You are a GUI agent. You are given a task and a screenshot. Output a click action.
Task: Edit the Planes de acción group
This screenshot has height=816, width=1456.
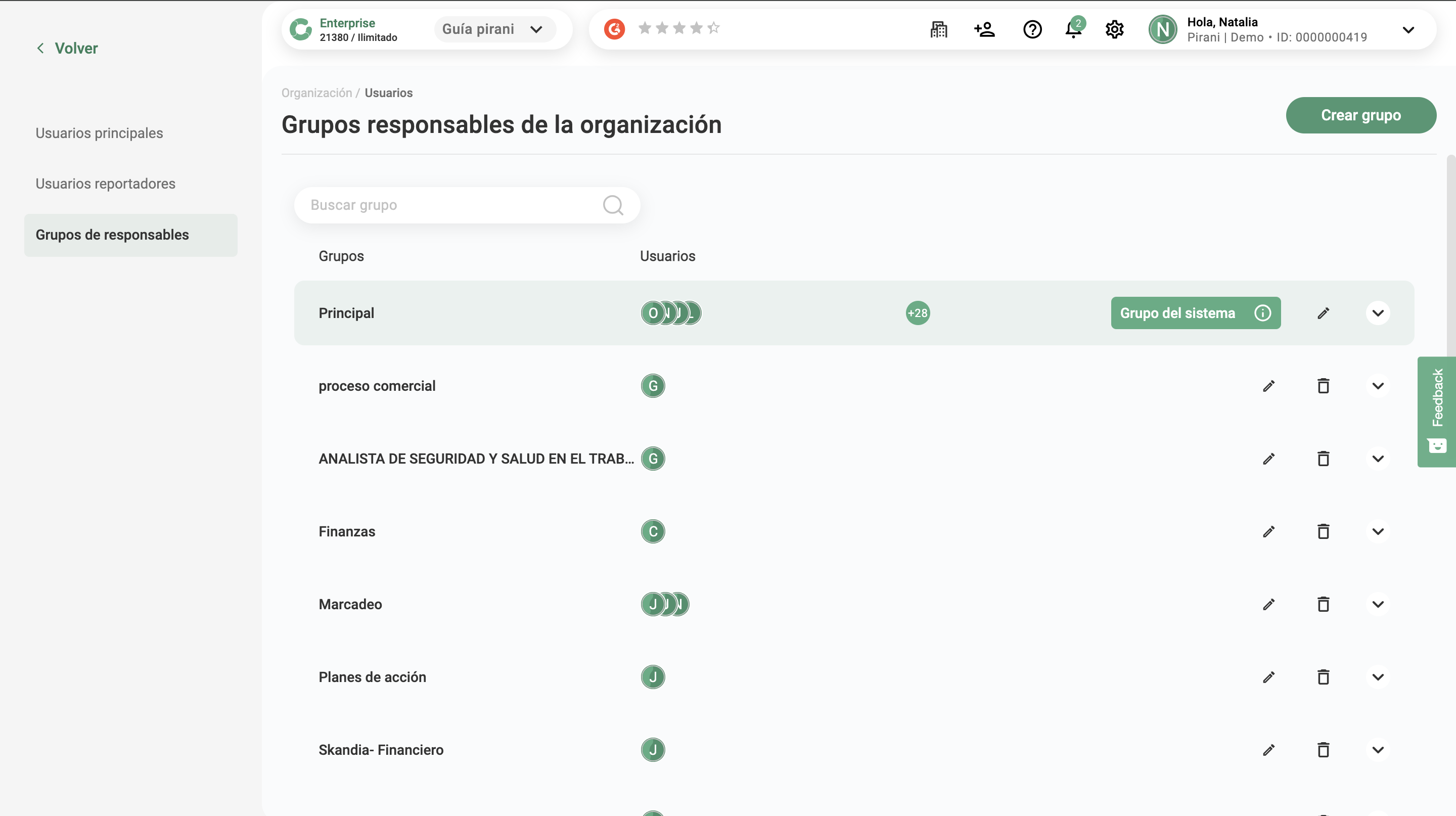[1269, 677]
